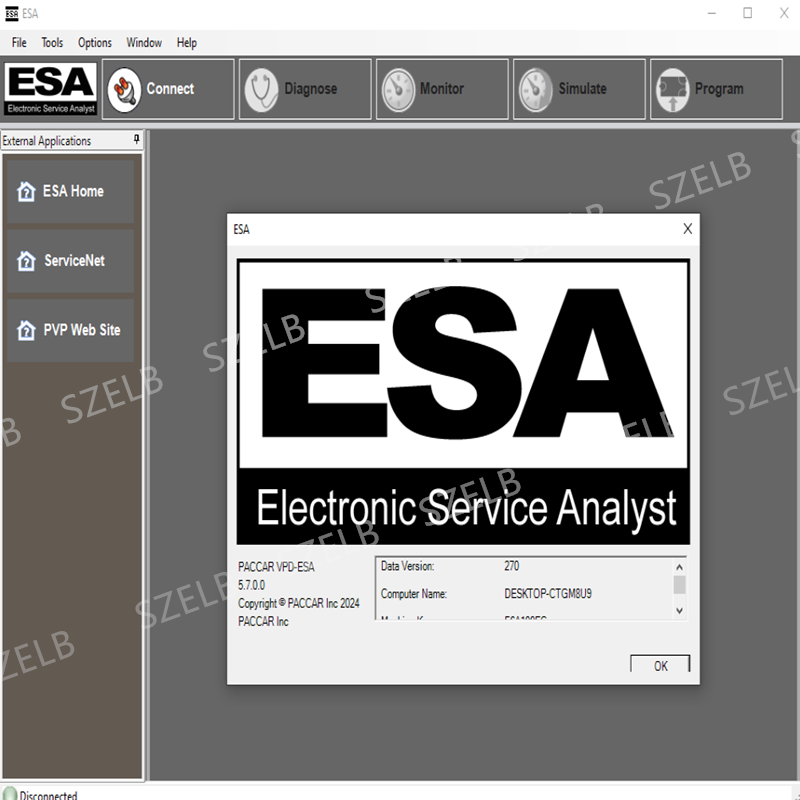Open the Options menu
Viewport: 800px width, 800px height.
tap(94, 43)
